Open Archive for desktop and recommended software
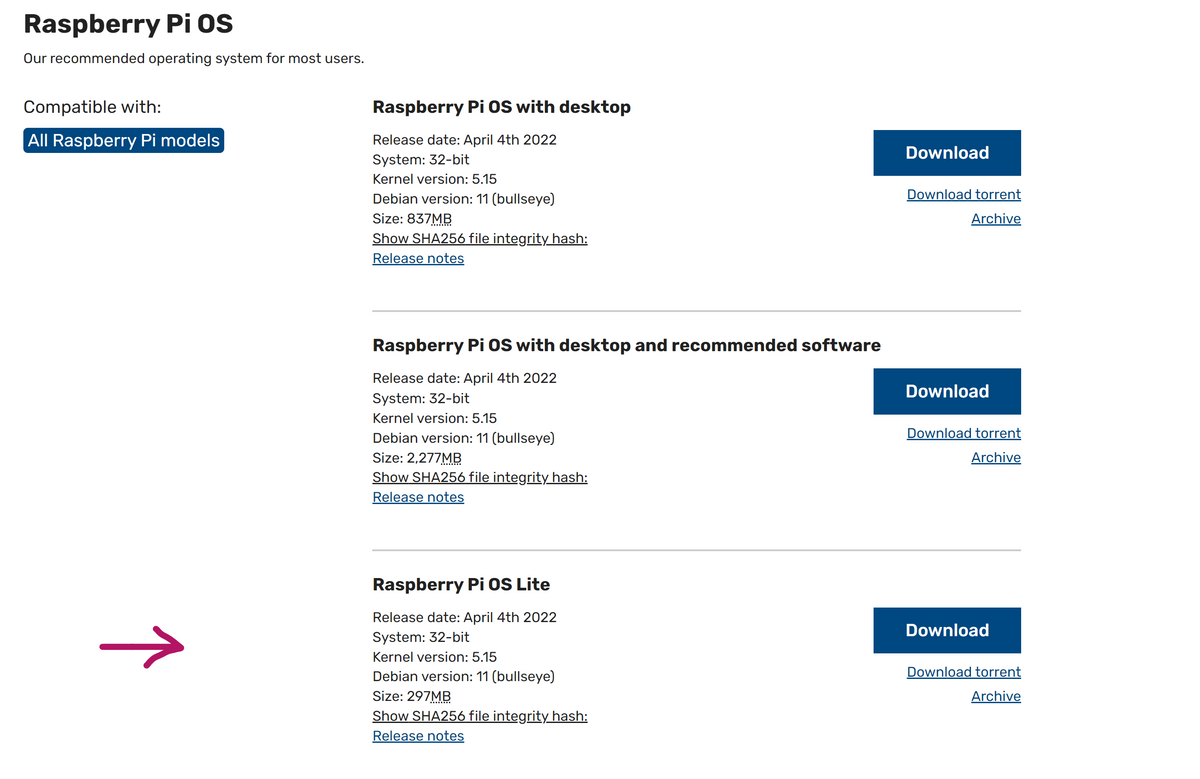The width and height of the screenshot is (1200, 779). [x=995, y=458]
